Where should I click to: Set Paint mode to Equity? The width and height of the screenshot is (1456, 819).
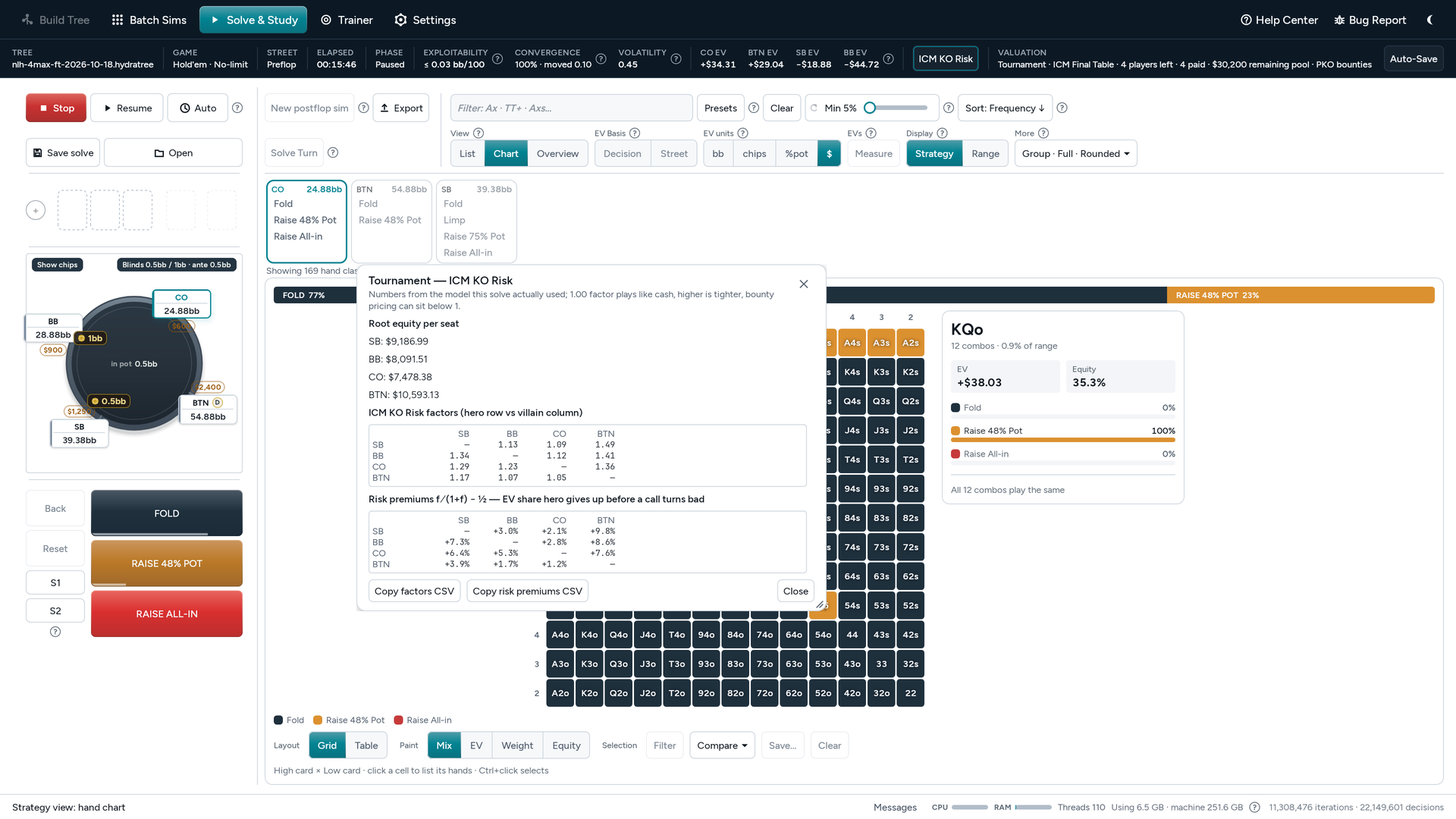(566, 745)
